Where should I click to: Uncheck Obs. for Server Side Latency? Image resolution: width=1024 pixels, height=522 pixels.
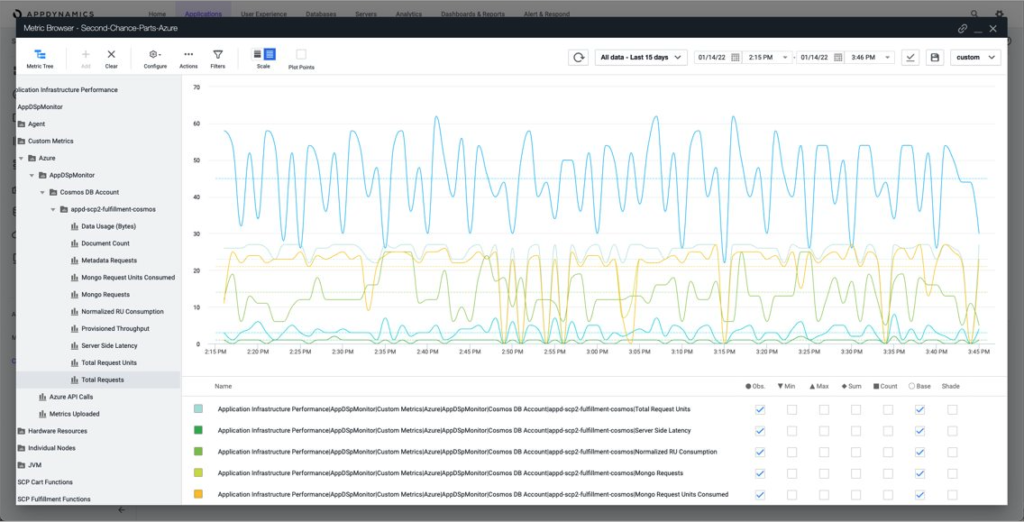(x=760, y=431)
